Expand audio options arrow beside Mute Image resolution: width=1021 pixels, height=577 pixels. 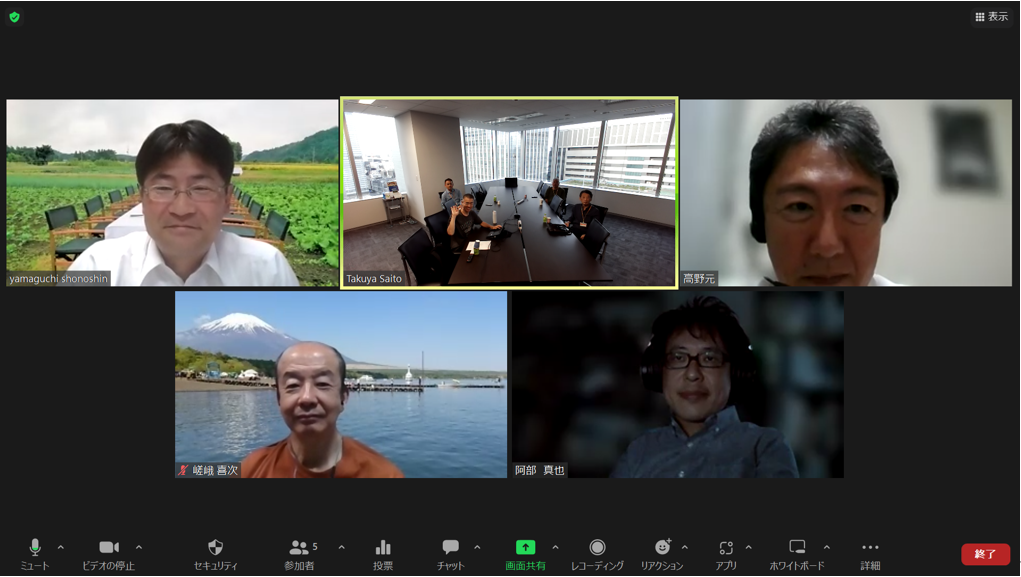(61, 547)
